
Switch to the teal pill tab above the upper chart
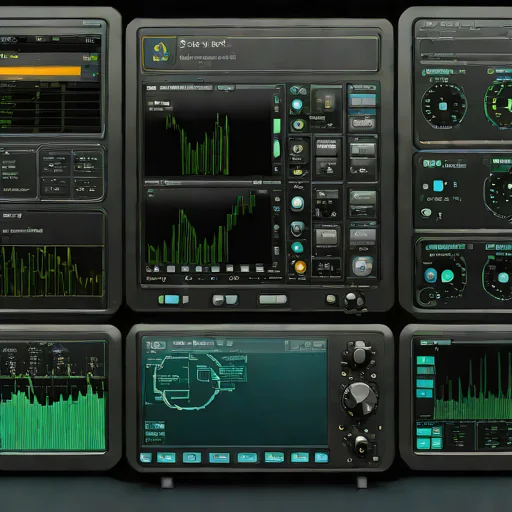click(226, 88)
